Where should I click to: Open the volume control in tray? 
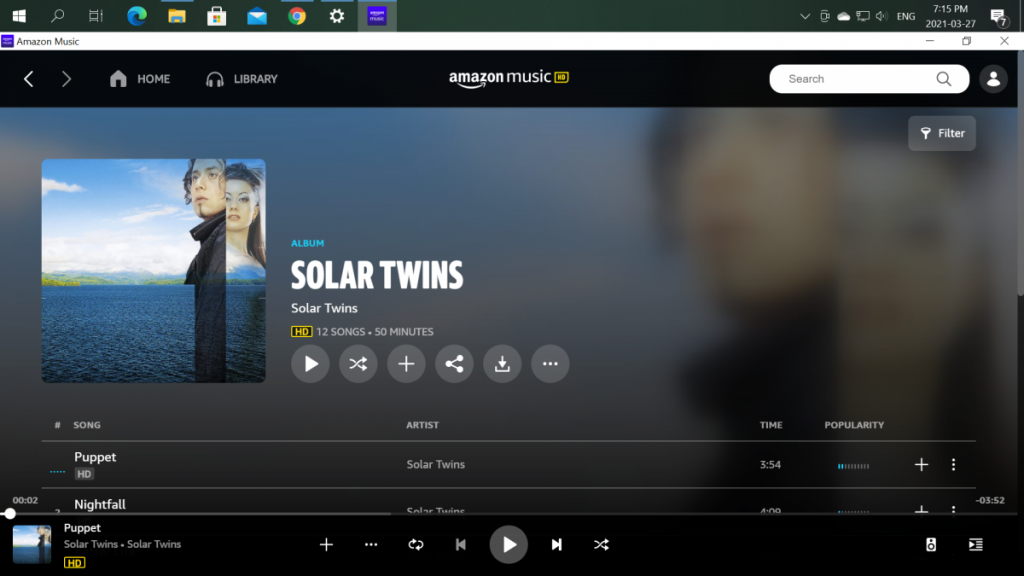coord(882,16)
